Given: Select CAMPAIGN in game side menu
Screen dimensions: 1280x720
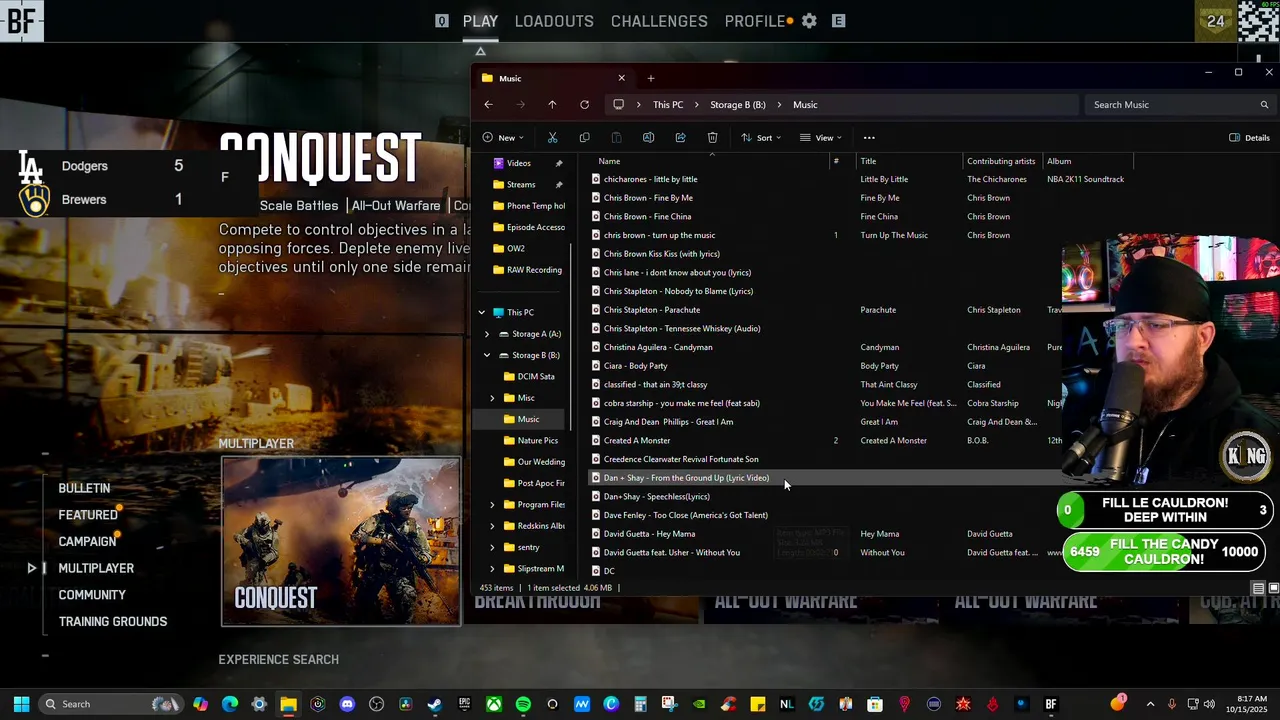Looking at the screenshot, I should (x=87, y=541).
